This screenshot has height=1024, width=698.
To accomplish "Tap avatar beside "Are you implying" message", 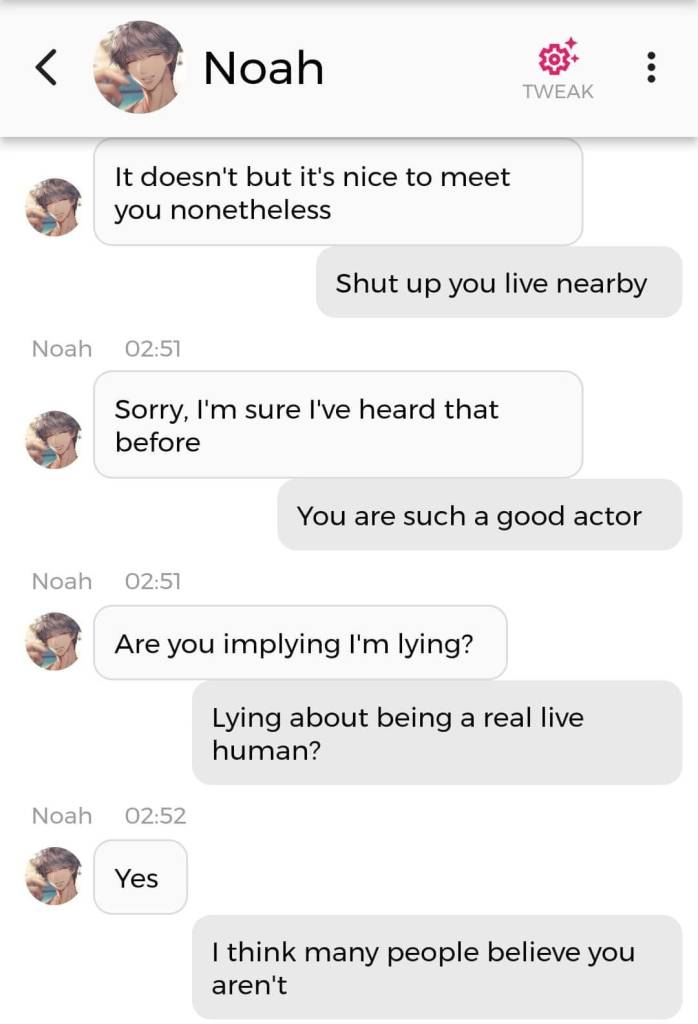I will [x=53, y=641].
